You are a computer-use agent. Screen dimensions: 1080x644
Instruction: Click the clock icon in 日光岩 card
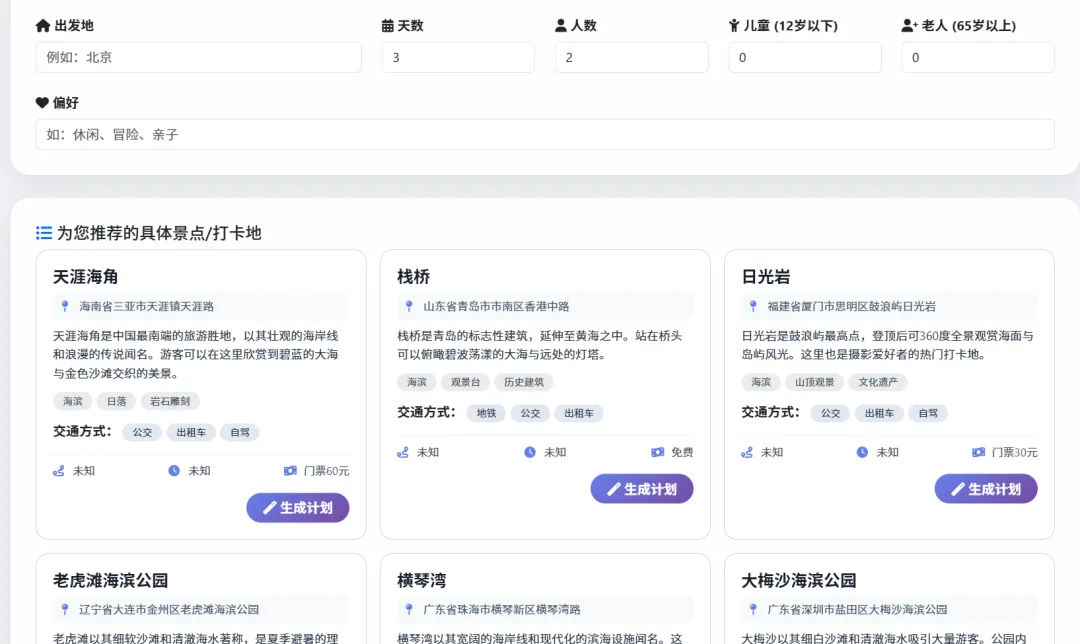(862, 452)
